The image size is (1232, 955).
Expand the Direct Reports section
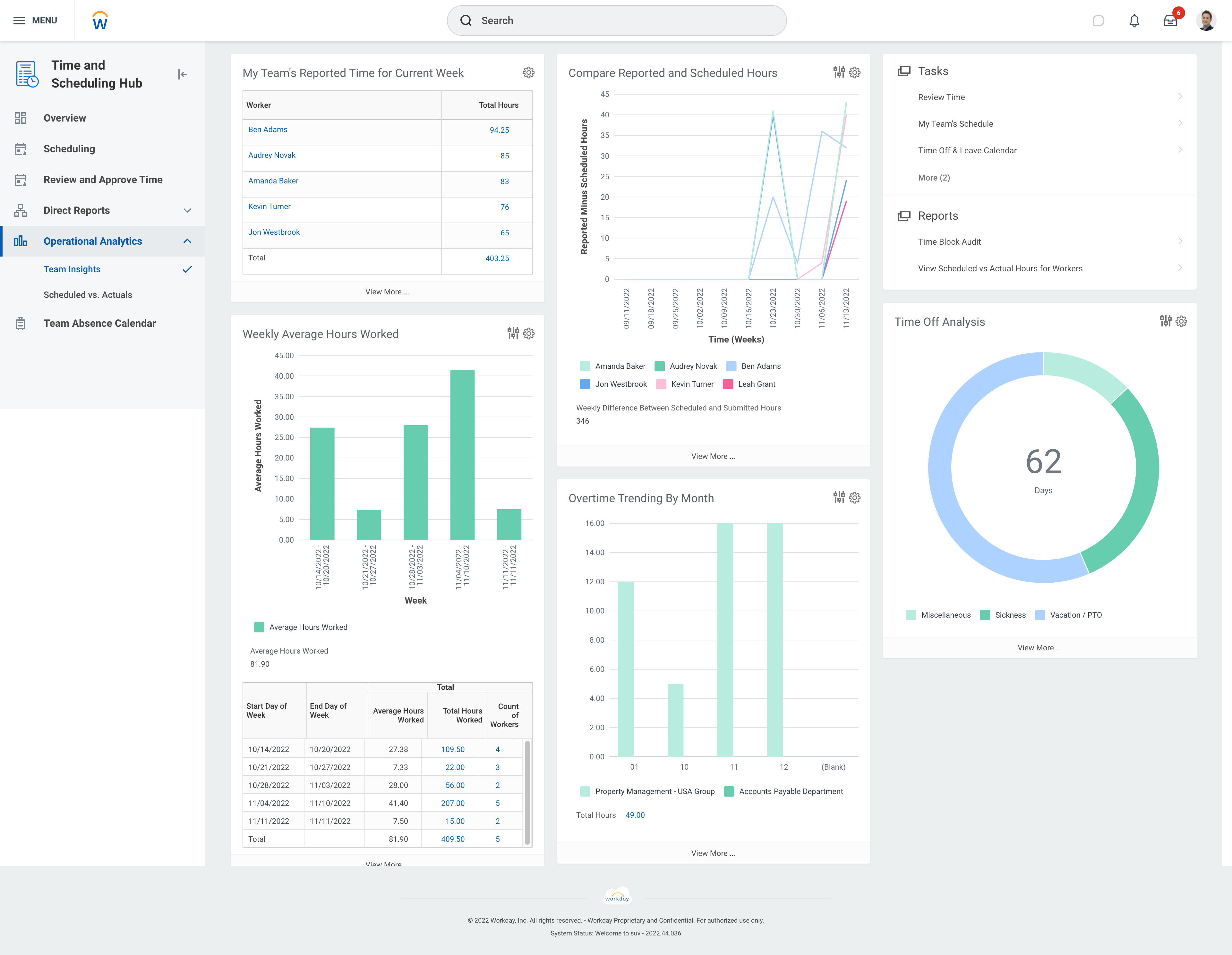[x=187, y=210]
